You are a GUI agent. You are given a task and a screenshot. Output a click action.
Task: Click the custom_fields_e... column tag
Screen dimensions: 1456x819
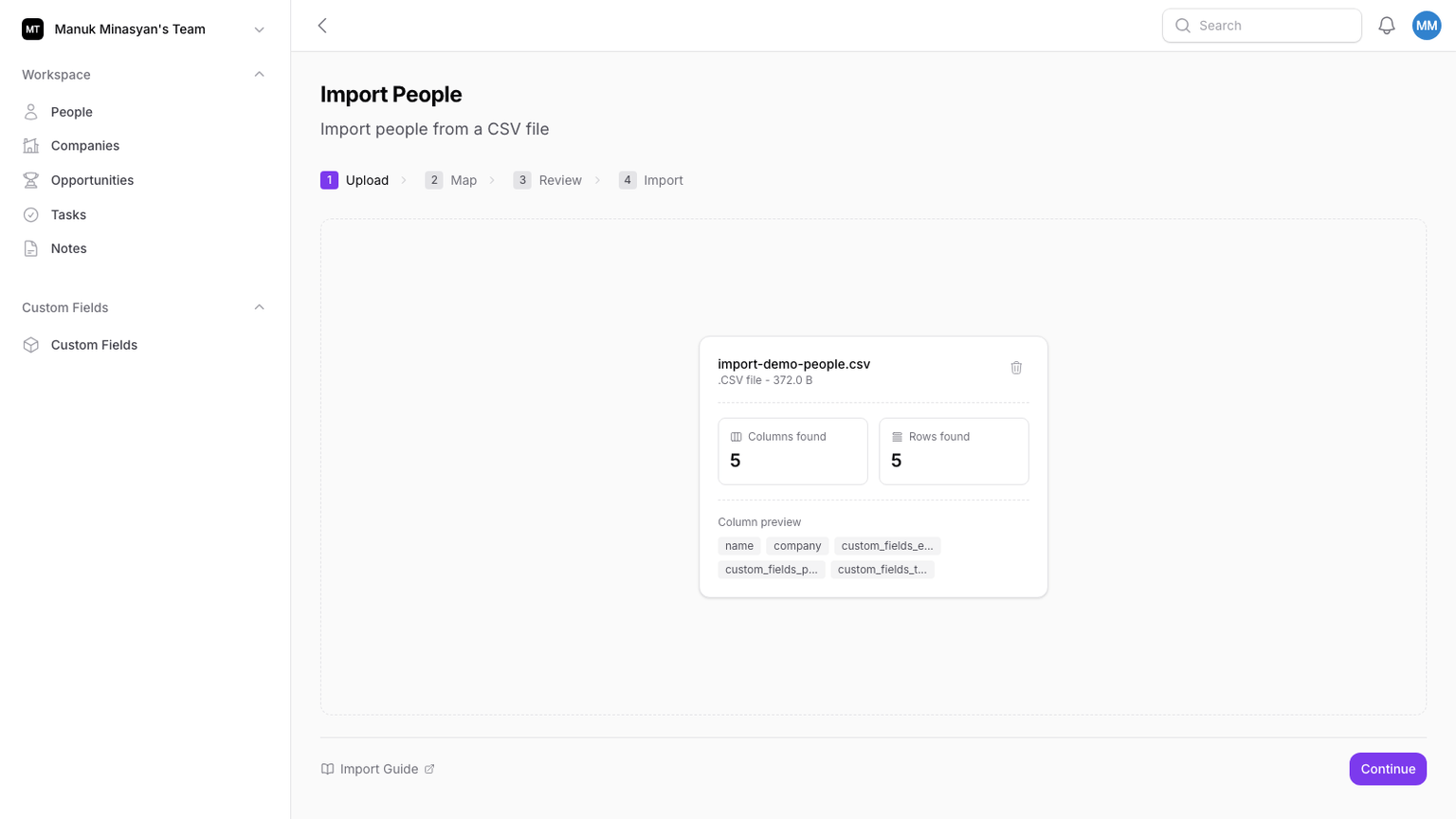886,546
